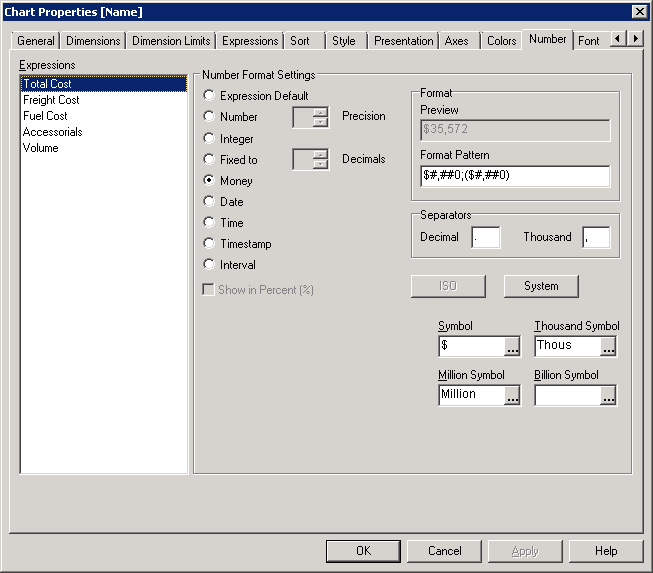Switch to the Dimensions tab
The width and height of the screenshot is (653, 573).
tap(93, 41)
